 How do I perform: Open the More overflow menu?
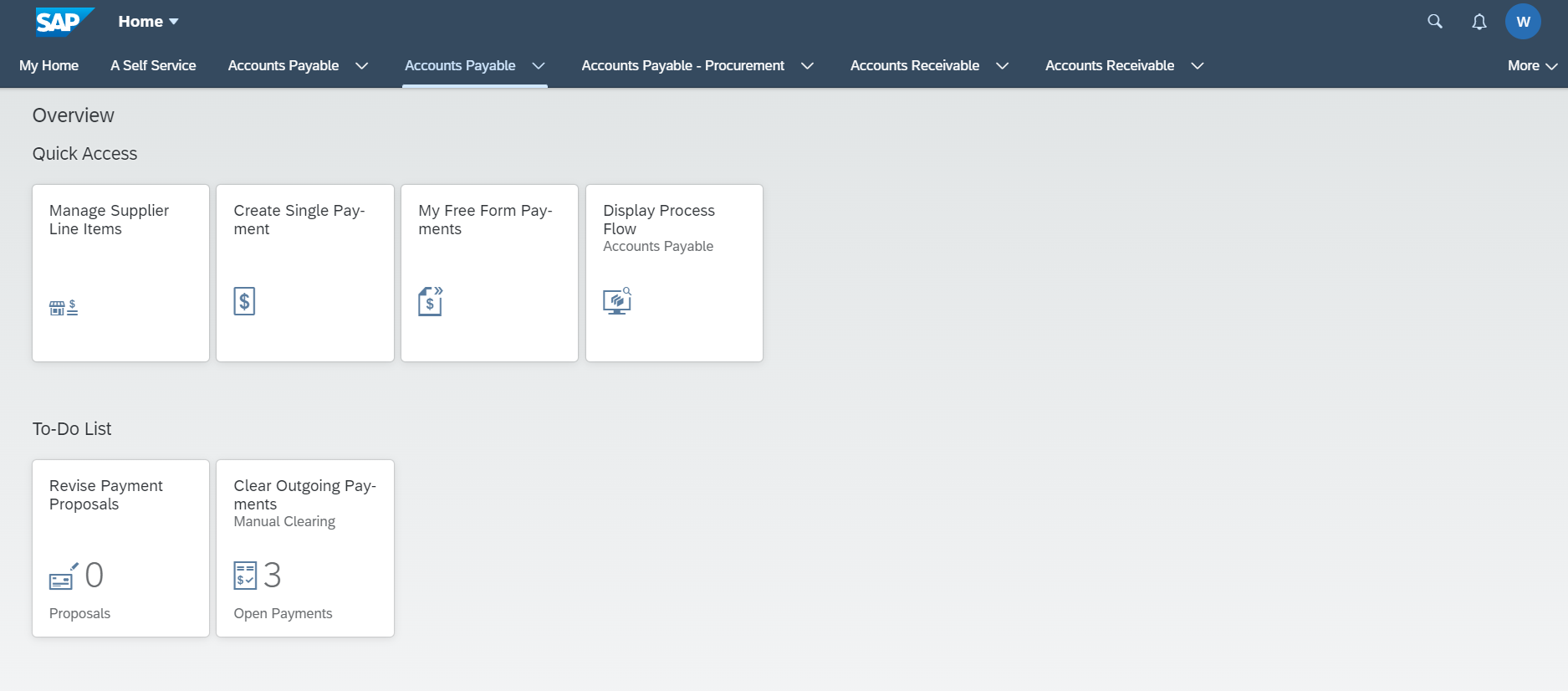point(1532,66)
